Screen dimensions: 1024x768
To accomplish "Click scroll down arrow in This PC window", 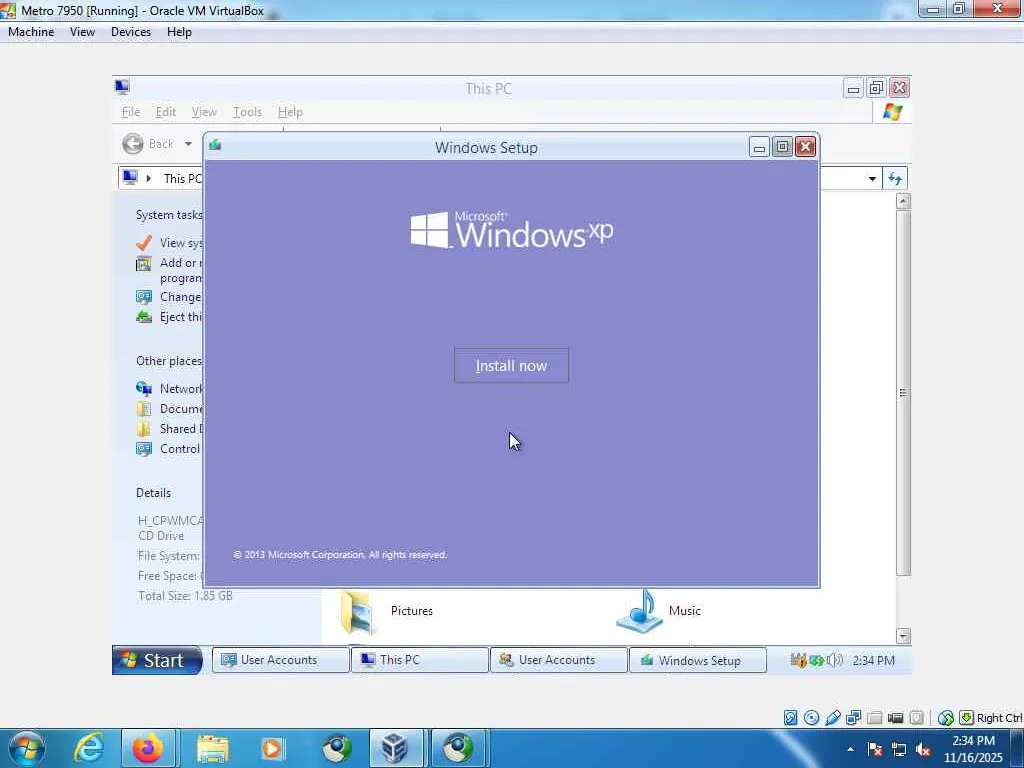I will (x=903, y=635).
